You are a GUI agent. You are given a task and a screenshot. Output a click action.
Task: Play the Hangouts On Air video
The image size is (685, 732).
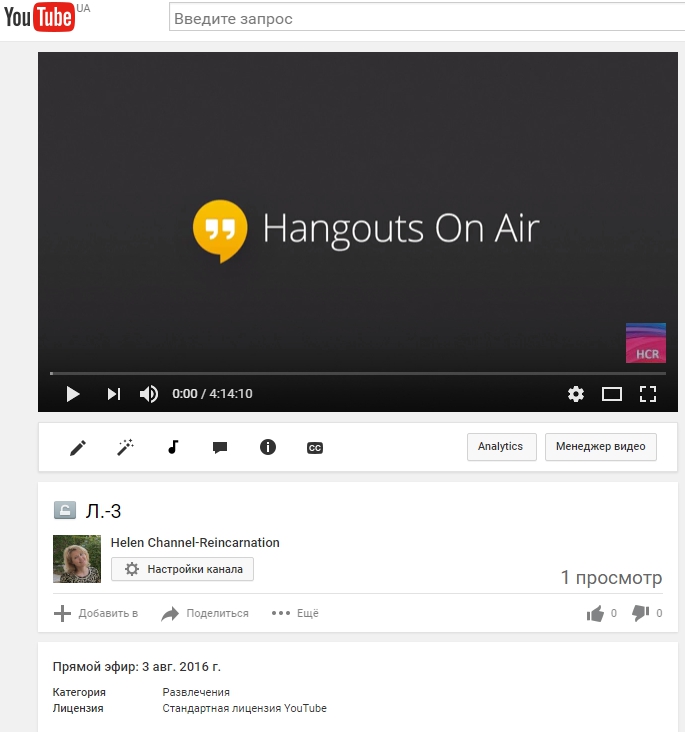(x=72, y=394)
